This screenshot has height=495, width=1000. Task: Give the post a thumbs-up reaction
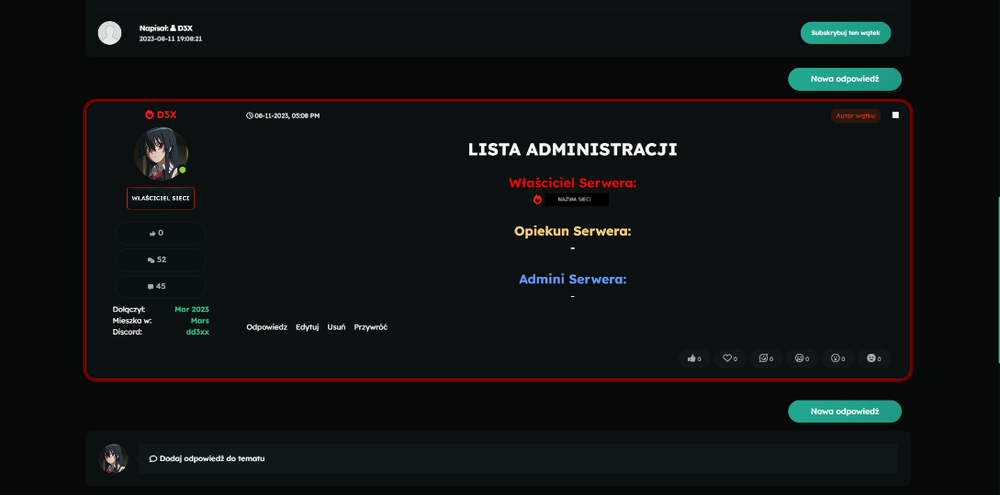click(x=695, y=358)
